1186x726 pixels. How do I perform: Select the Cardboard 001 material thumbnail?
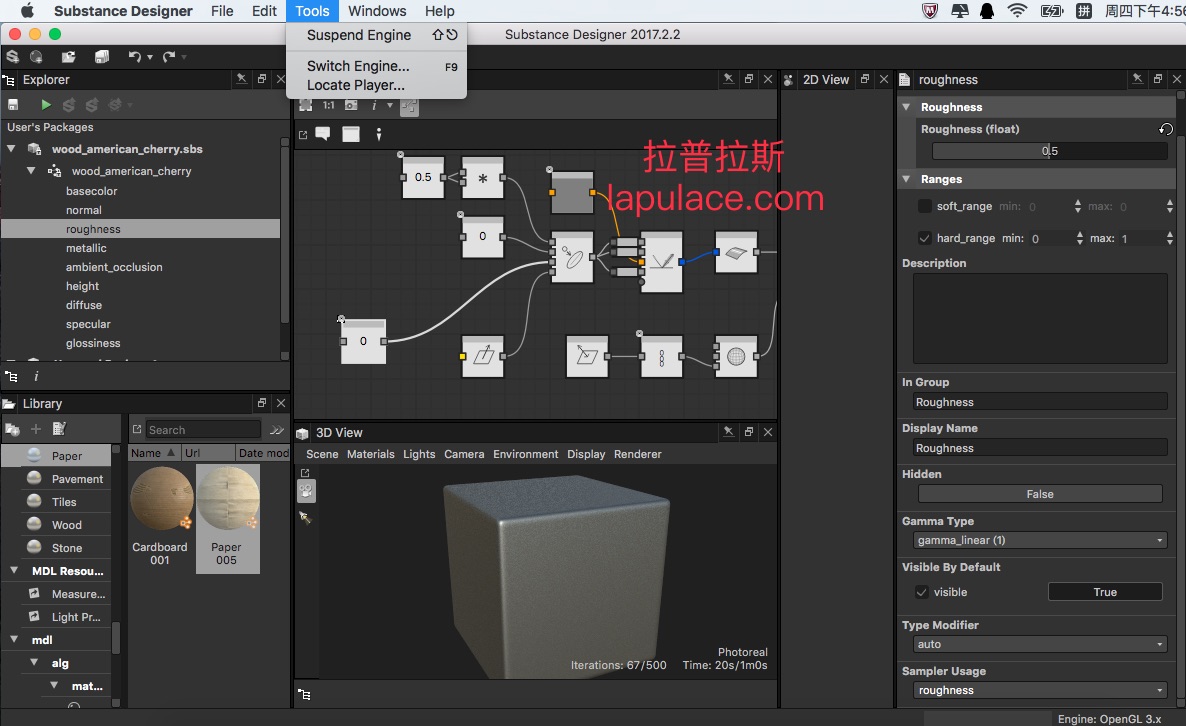(x=162, y=498)
